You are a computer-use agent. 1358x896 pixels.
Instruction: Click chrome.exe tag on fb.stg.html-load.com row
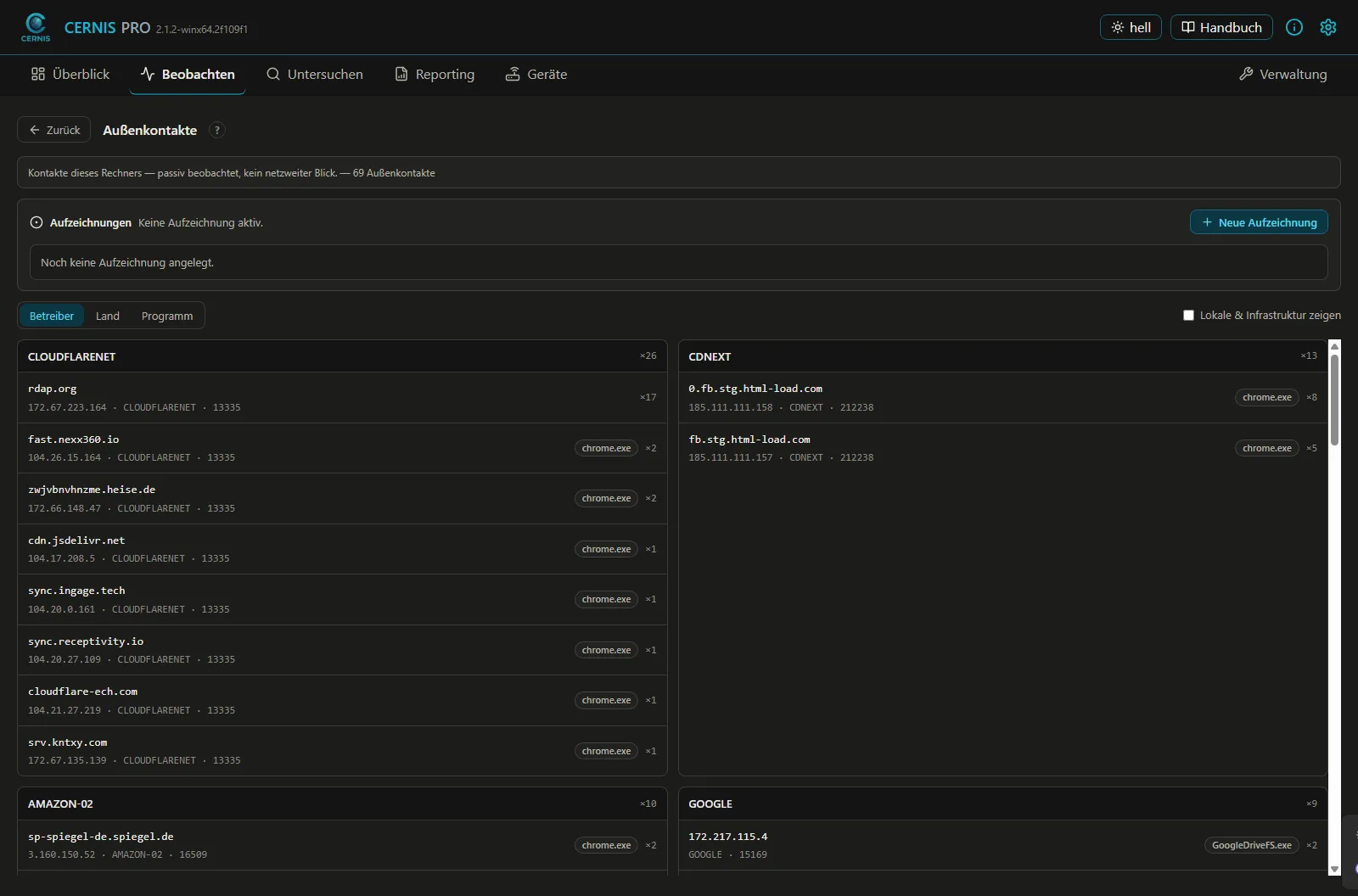[x=1267, y=448]
